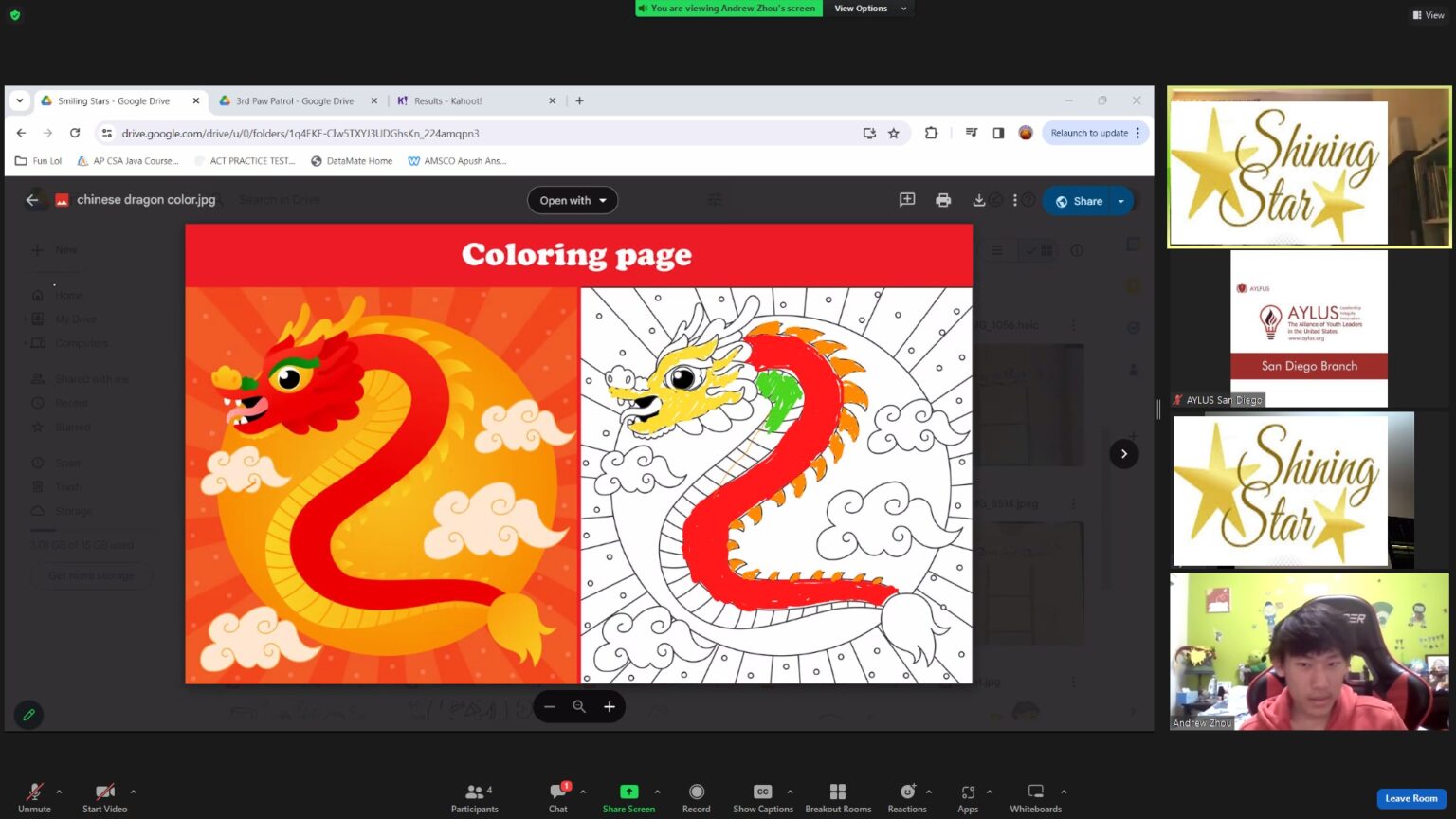
Task: Expand Apps options arrow
Action: pyautogui.click(x=990, y=792)
